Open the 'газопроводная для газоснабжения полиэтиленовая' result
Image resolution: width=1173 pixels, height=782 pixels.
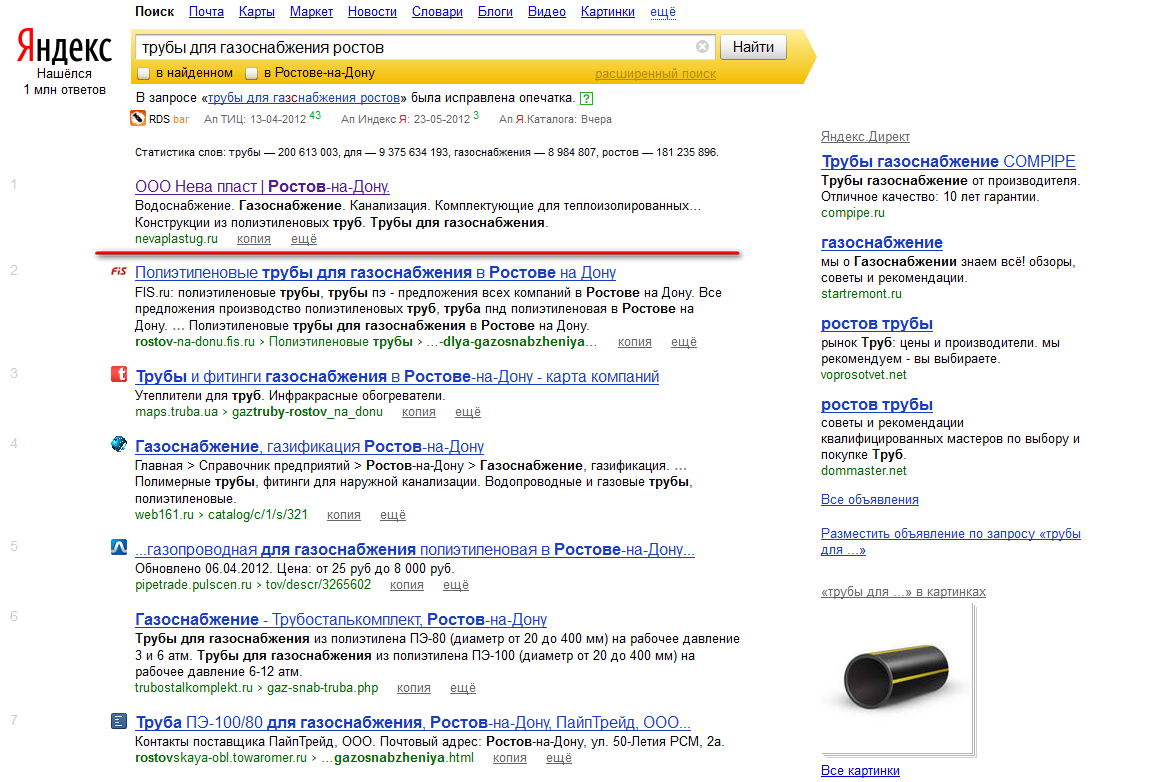click(x=414, y=550)
